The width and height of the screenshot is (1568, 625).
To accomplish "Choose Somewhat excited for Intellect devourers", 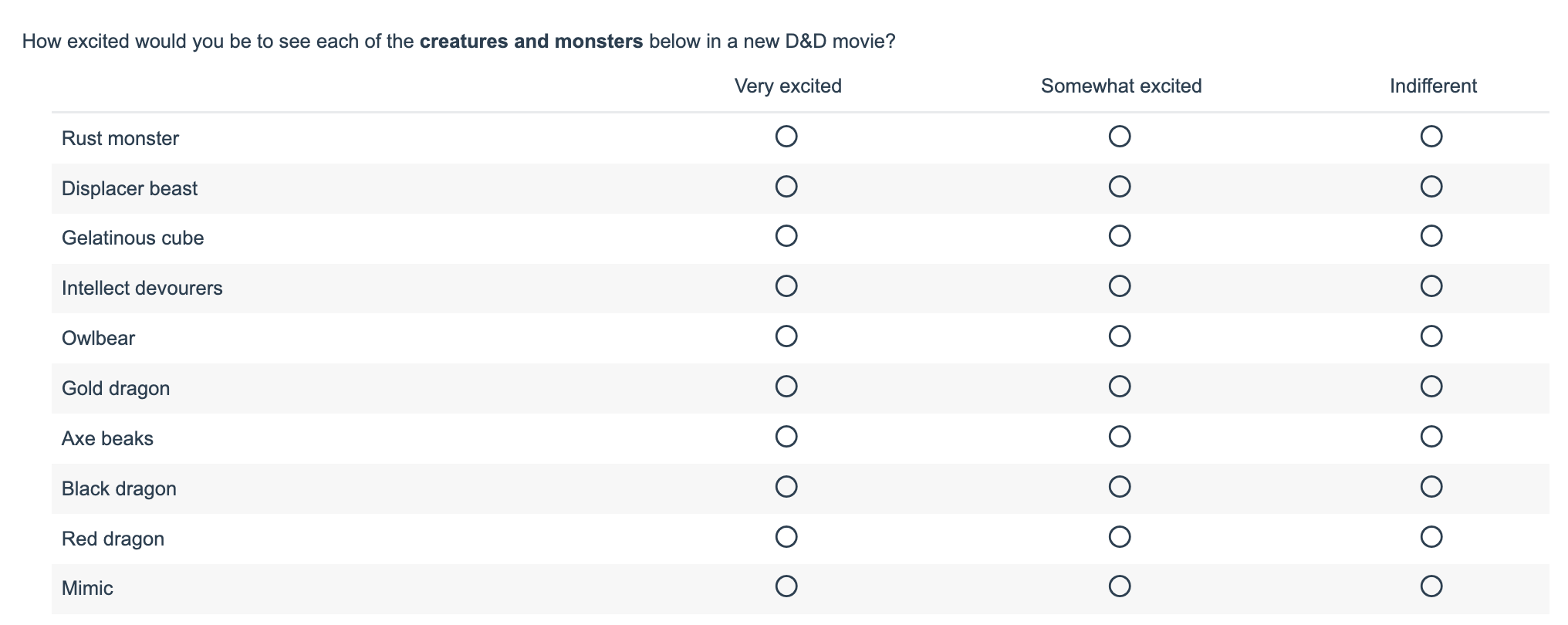I will coord(1120,286).
